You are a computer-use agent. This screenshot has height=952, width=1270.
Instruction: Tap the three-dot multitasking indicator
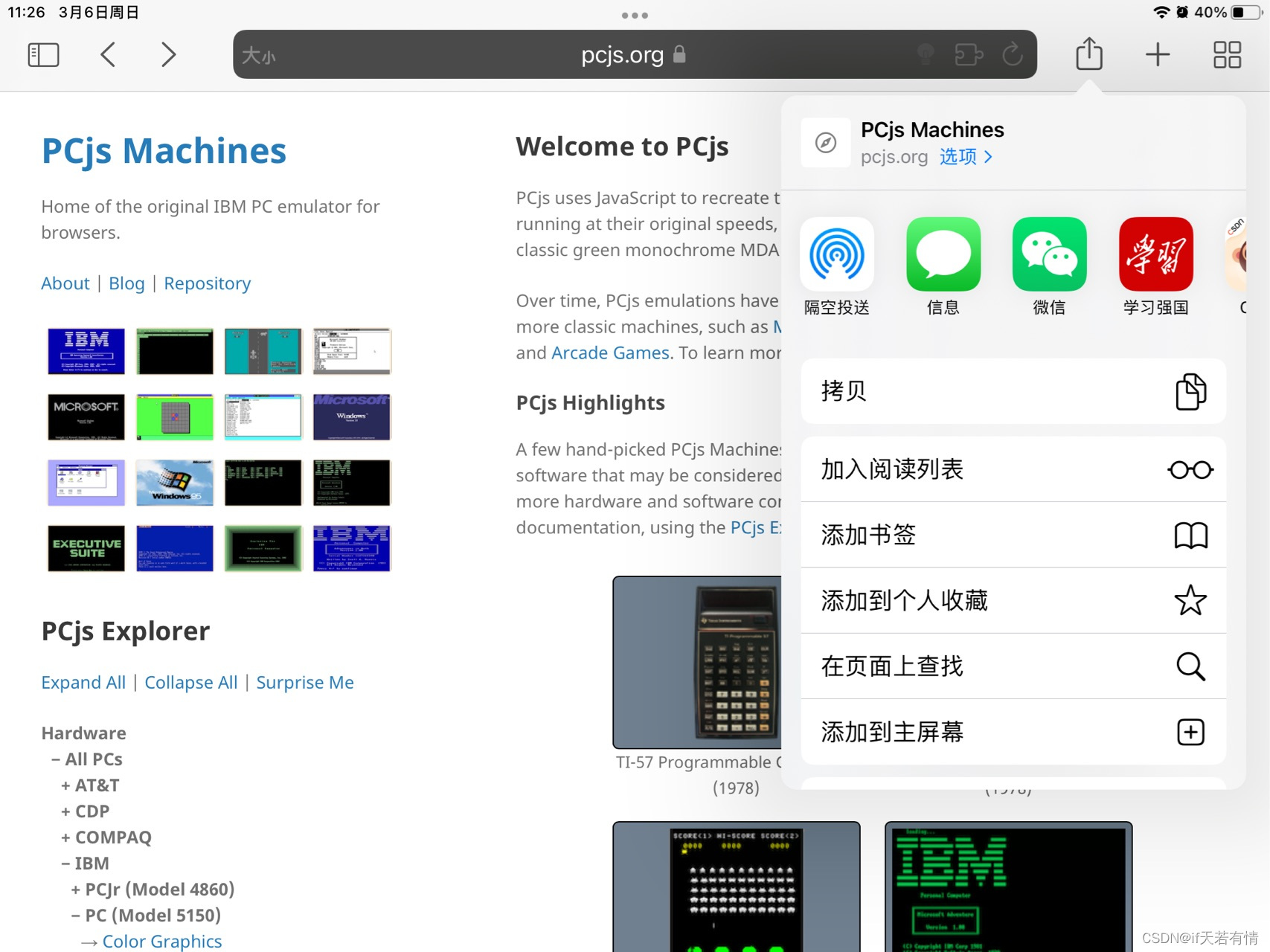(635, 15)
